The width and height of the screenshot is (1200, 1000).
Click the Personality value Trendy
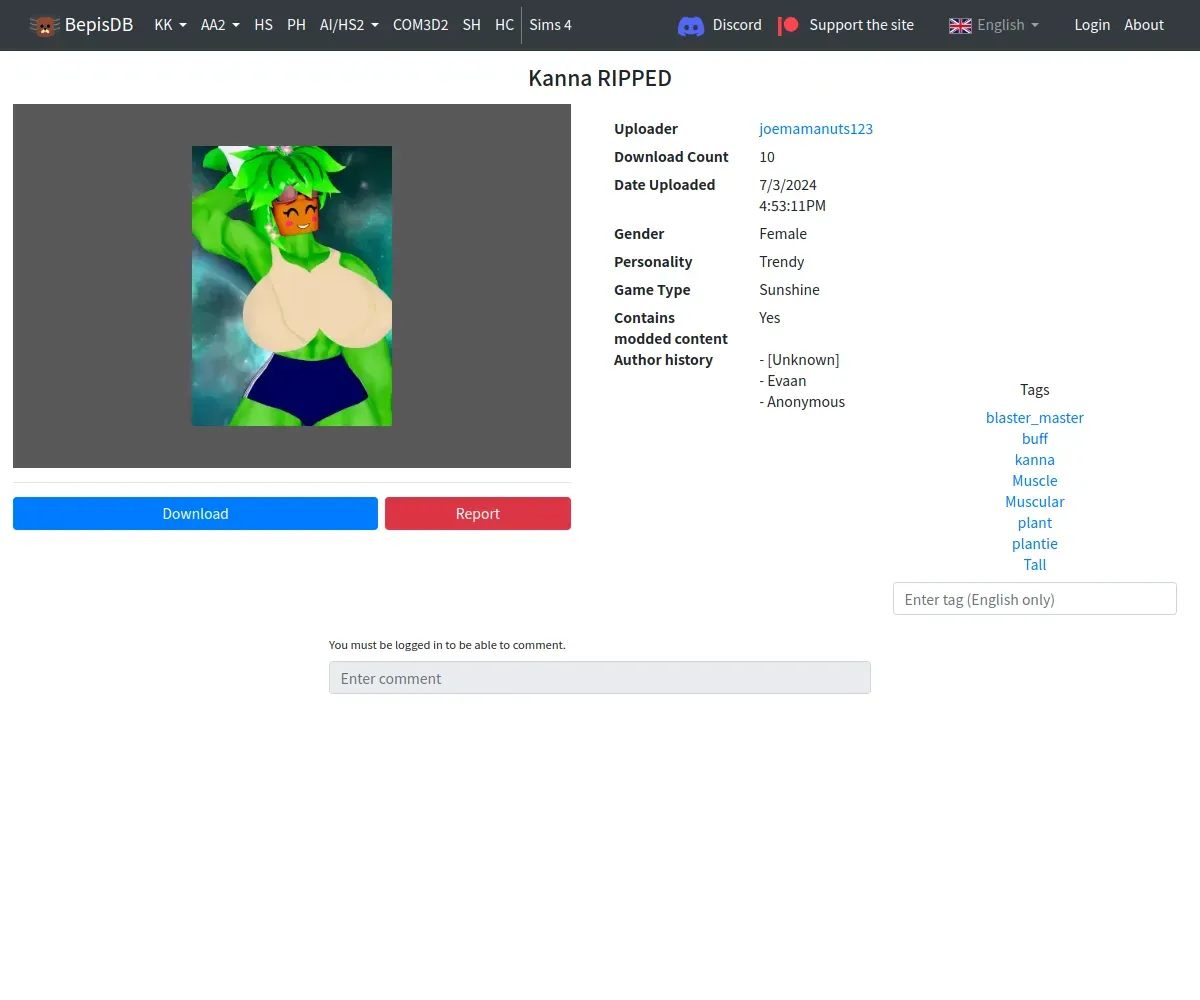coord(782,262)
